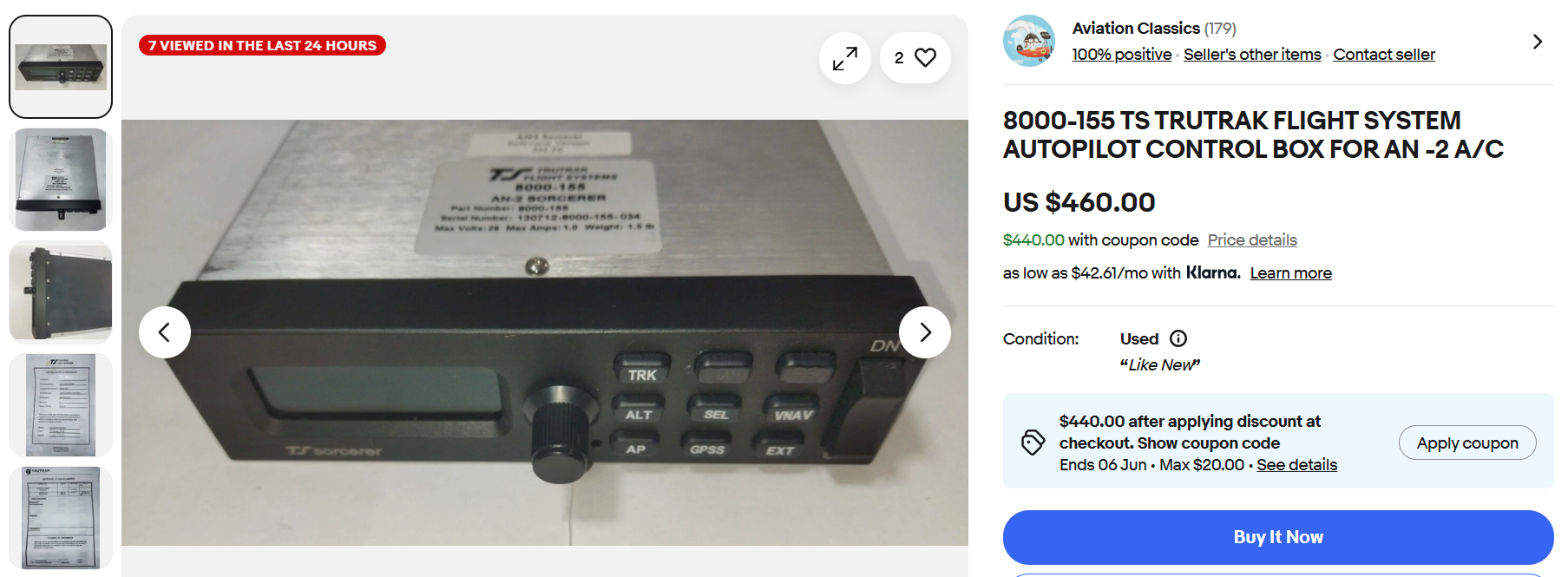Show next product image arrow
The image size is (1568, 577).
(x=925, y=332)
